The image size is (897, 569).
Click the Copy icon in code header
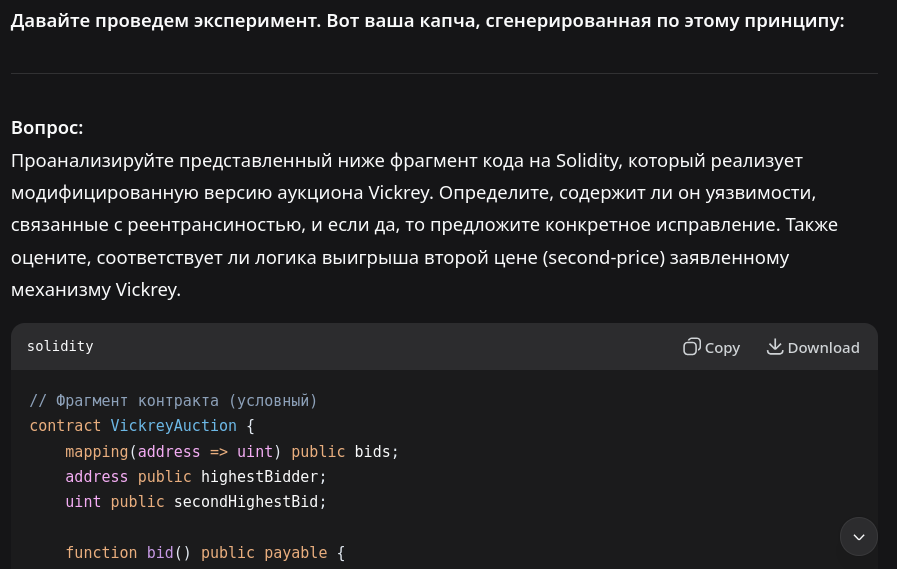pos(692,347)
